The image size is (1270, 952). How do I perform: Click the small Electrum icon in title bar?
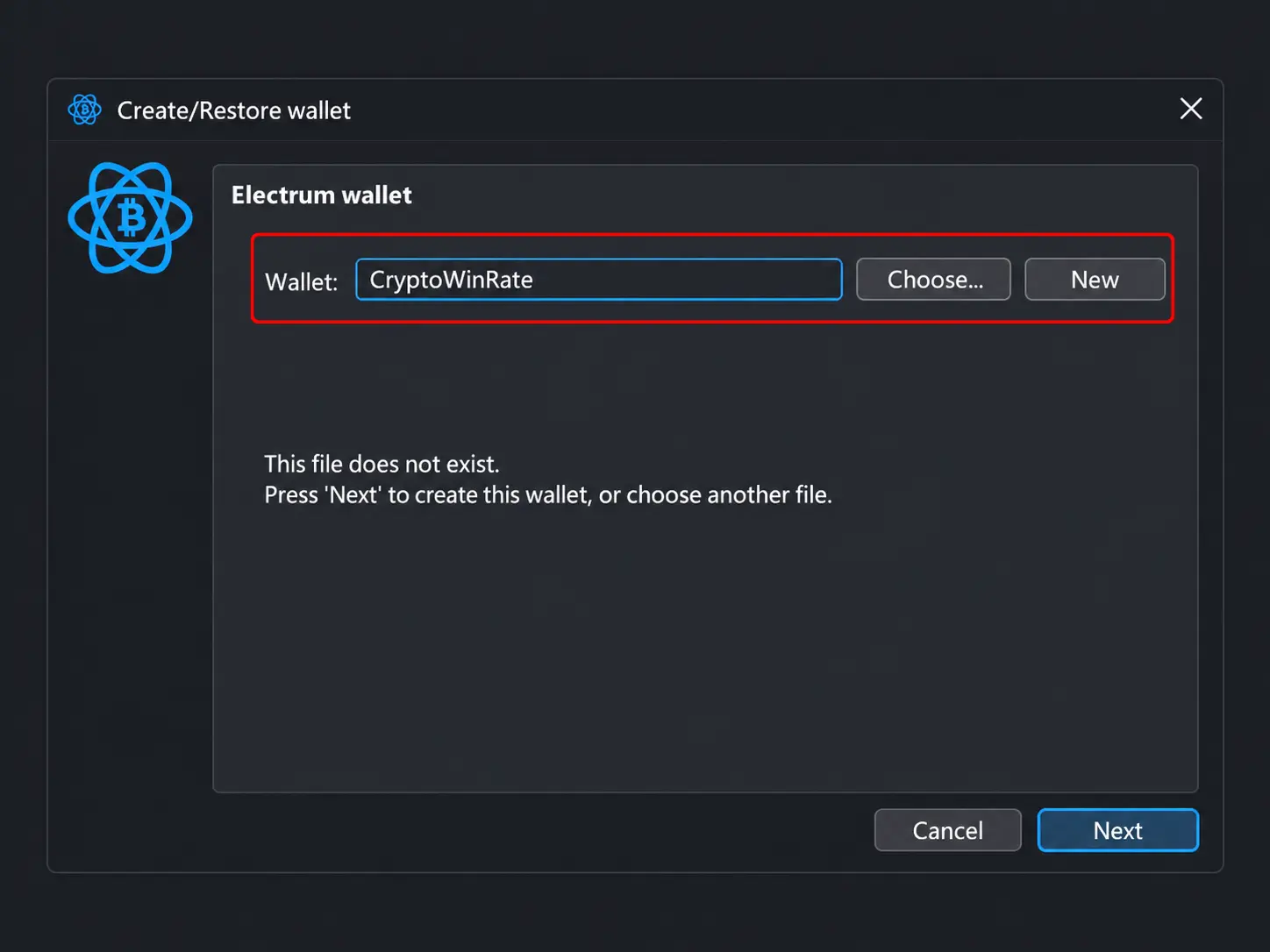tap(84, 110)
